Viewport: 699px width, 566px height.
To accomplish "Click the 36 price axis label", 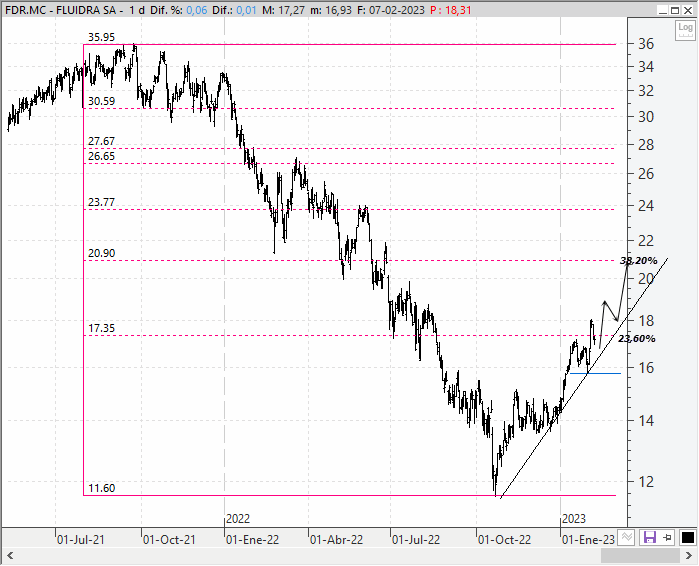I will pyautogui.click(x=646, y=44).
